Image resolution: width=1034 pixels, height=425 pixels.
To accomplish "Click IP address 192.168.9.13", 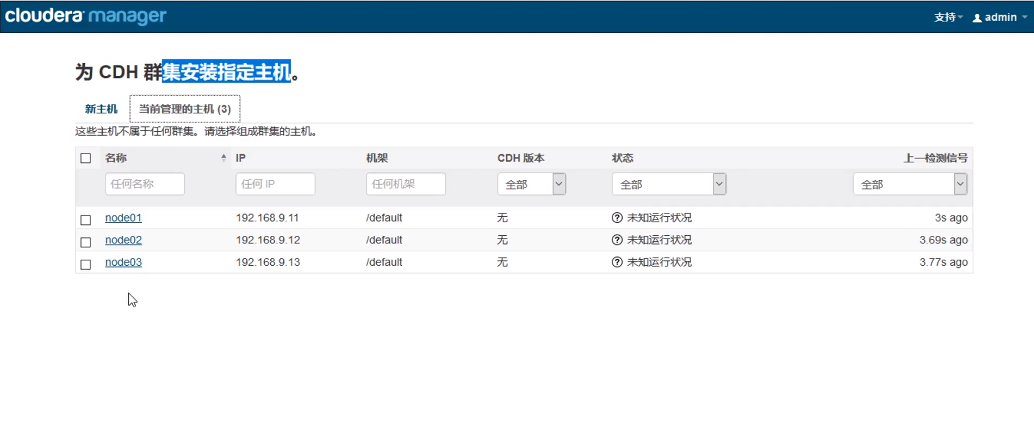I will click(x=268, y=262).
